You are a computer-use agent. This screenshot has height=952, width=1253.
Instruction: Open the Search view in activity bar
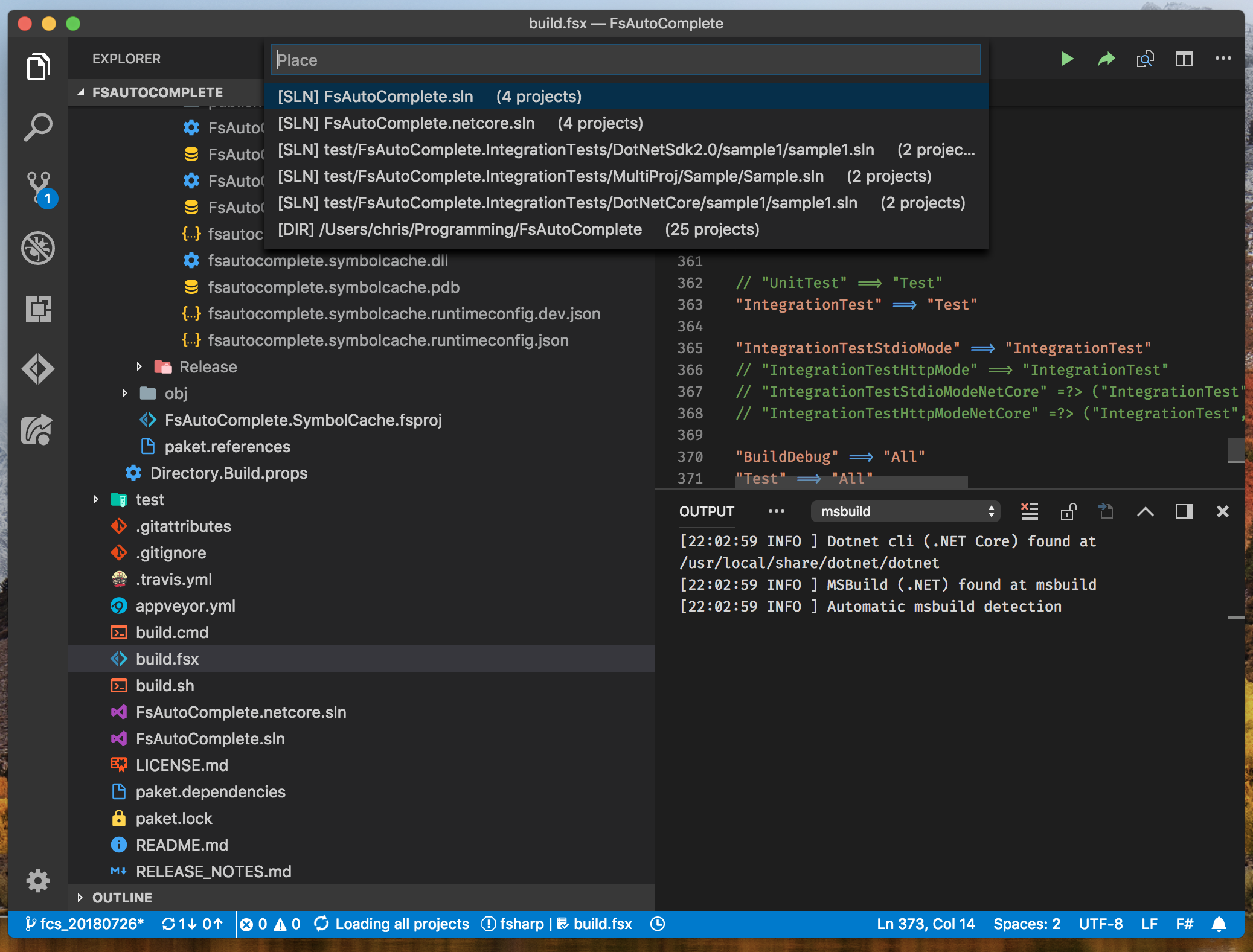(38, 127)
